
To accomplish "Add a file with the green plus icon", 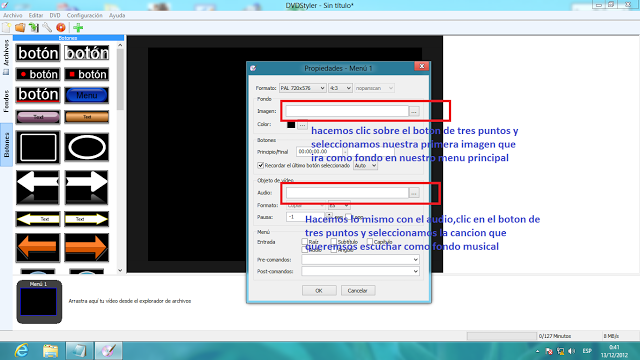I will coord(78,27).
